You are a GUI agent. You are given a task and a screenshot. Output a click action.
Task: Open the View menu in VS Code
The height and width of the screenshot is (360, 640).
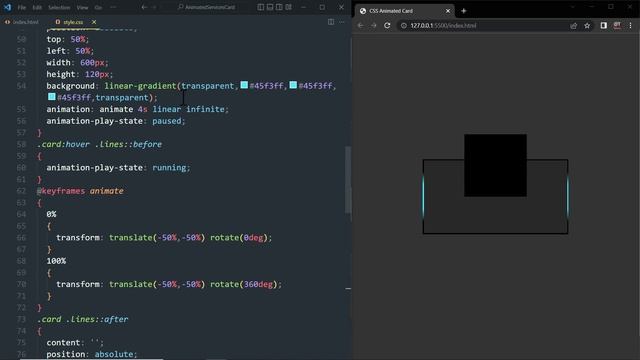tap(82, 7)
